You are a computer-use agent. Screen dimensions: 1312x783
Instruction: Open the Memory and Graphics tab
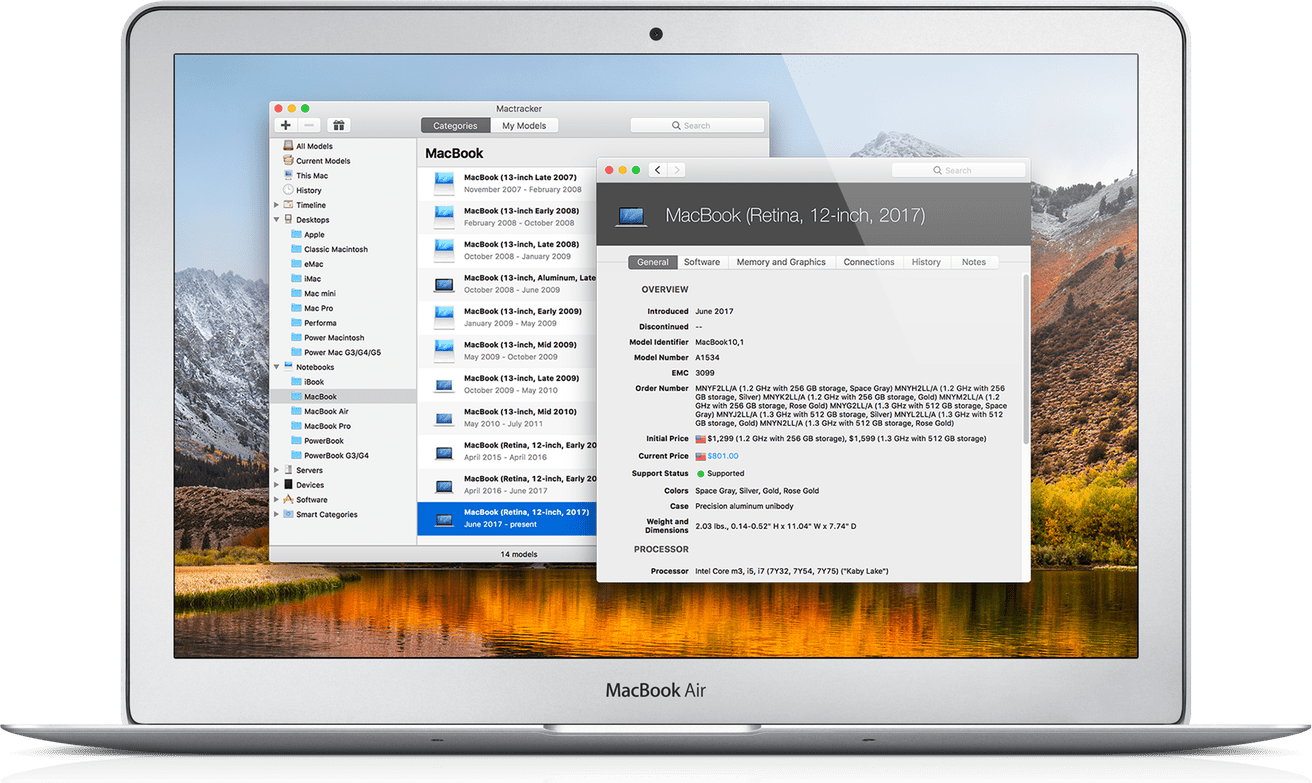pyautogui.click(x=781, y=262)
